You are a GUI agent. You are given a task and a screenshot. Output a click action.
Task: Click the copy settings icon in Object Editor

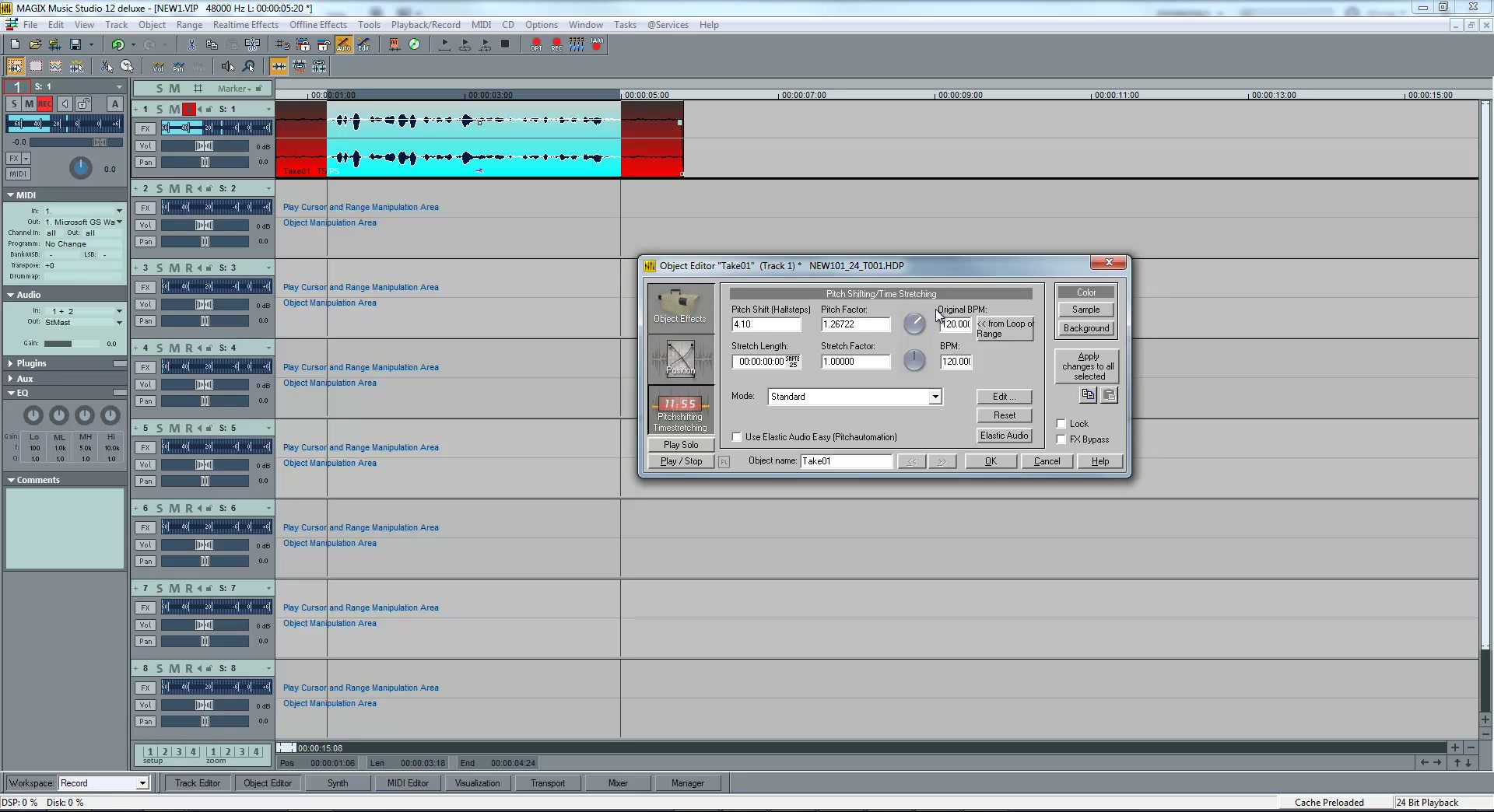(x=1088, y=395)
